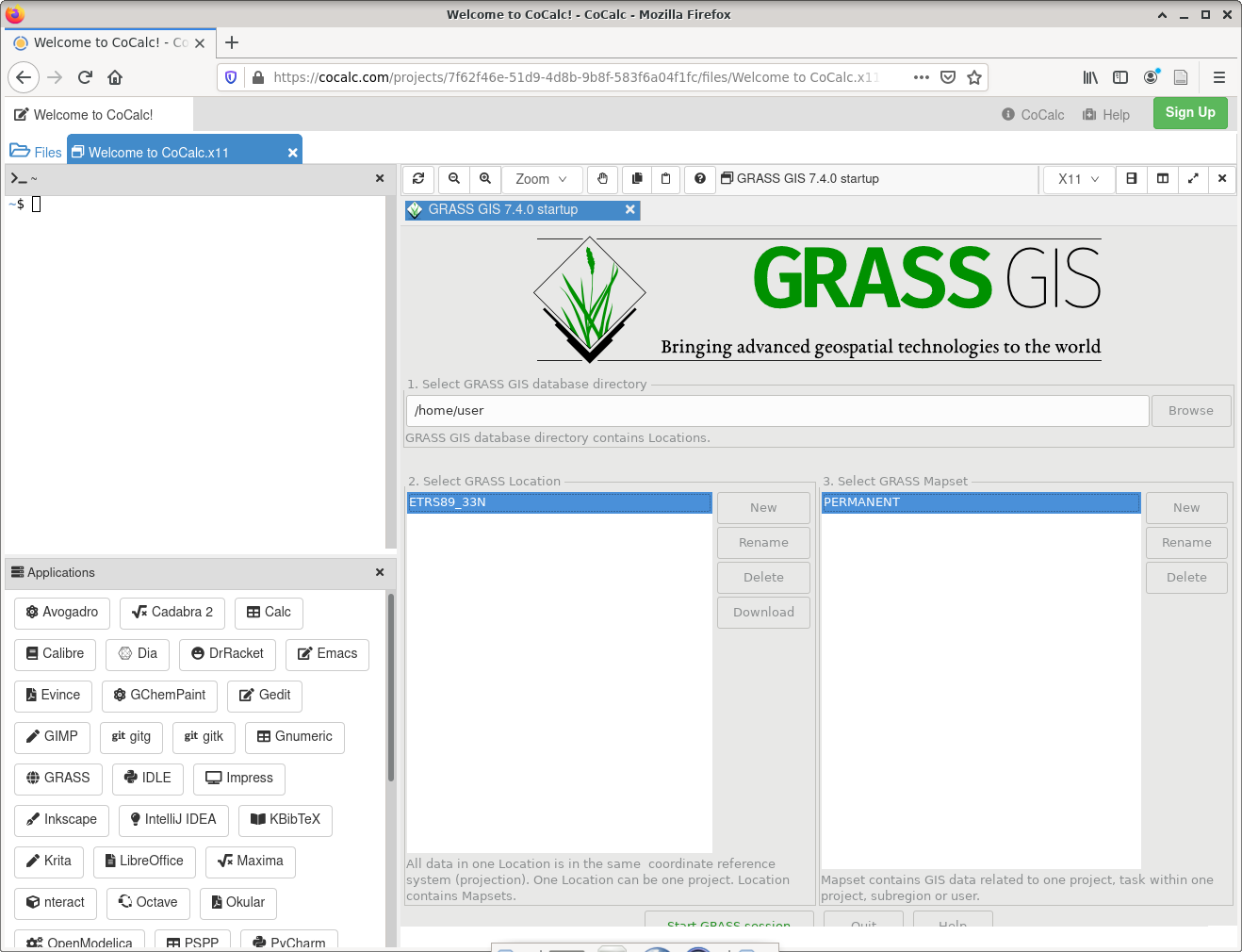The height and width of the screenshot is (952, 1242).
Task: Zoom in using the magnifier plus icon
Action: click(485, 179)
